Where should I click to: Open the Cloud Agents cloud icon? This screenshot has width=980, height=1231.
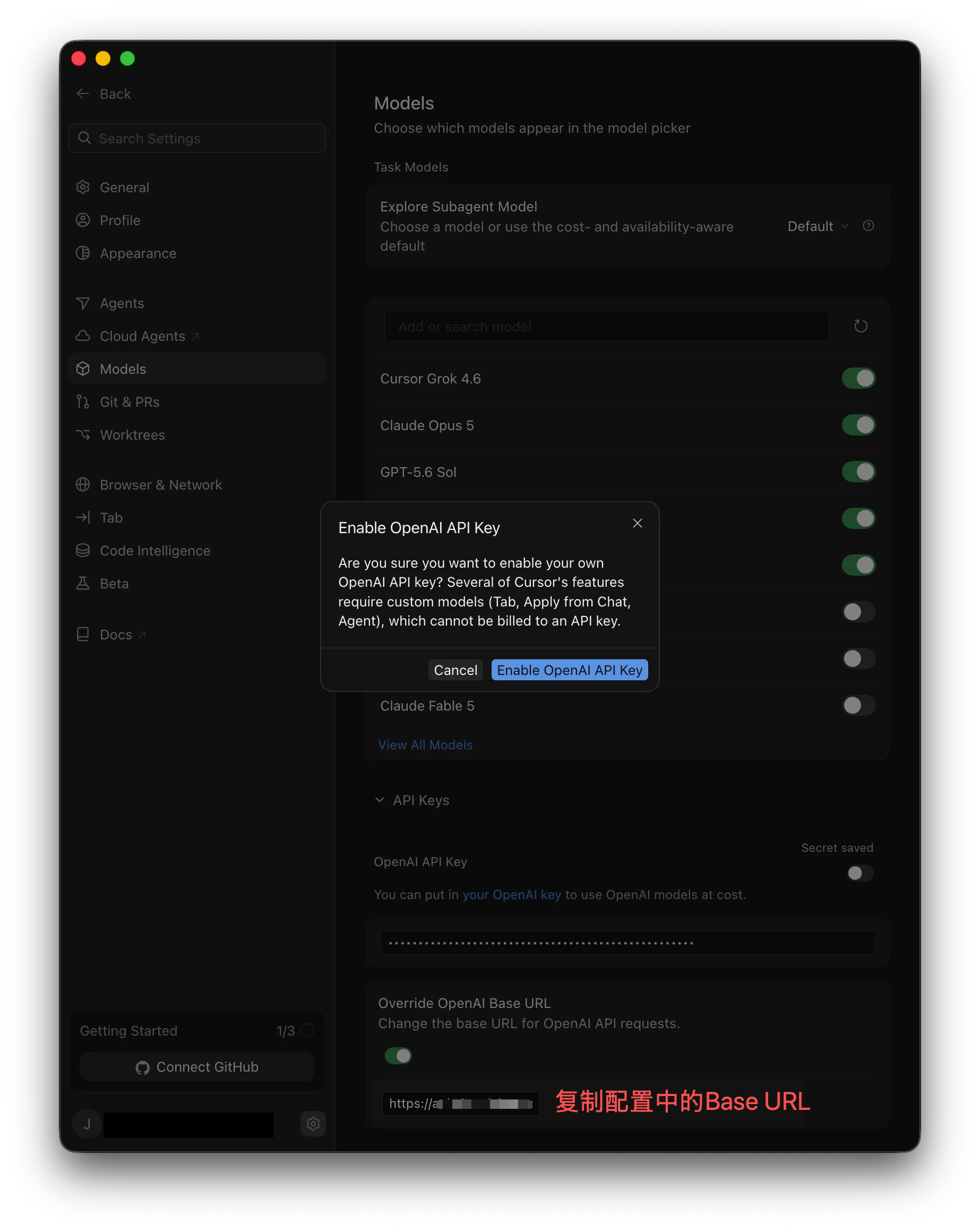coord(83,336)
